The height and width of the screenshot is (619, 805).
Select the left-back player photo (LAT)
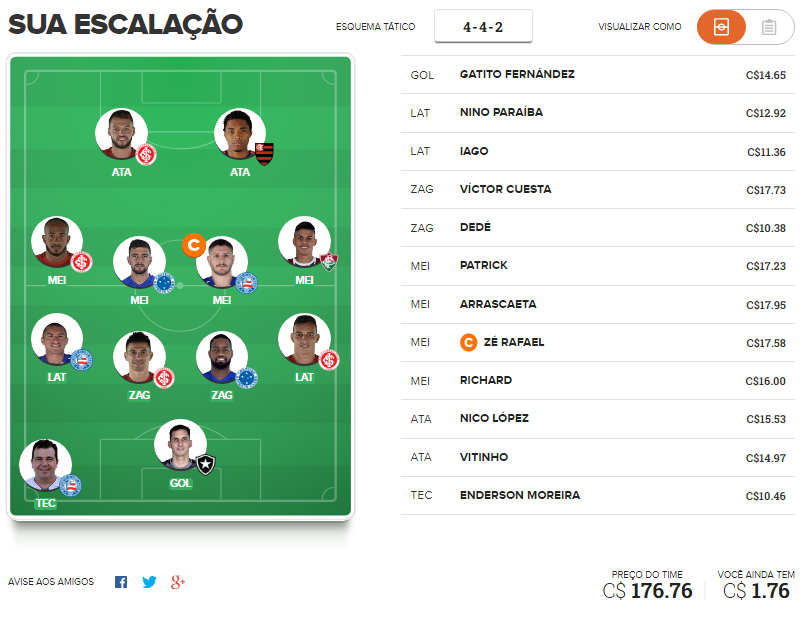coord(56,339)
